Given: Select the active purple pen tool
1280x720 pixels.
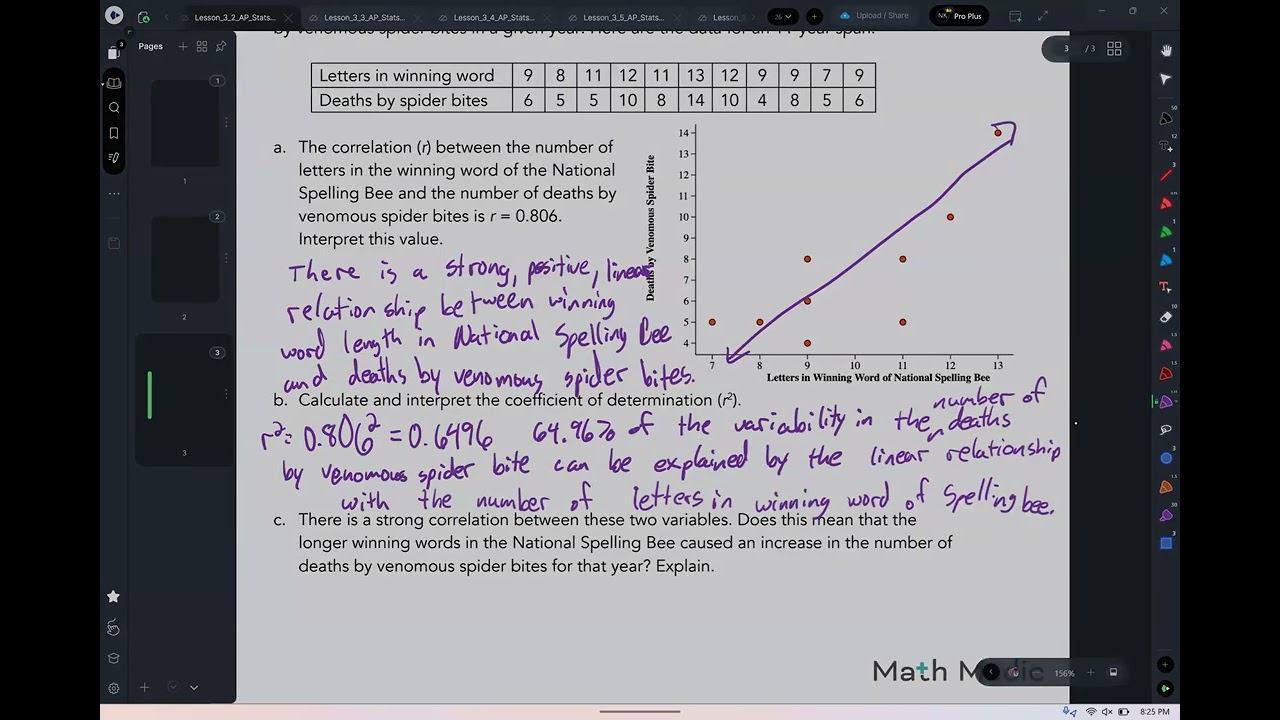Looking at the screenshot, I should pos(1166,402).
